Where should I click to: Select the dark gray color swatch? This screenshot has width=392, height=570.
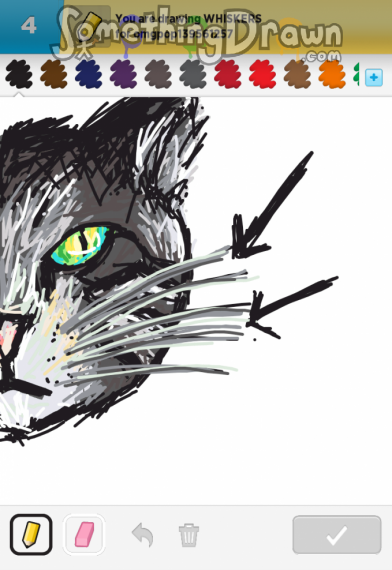[193, 74]
